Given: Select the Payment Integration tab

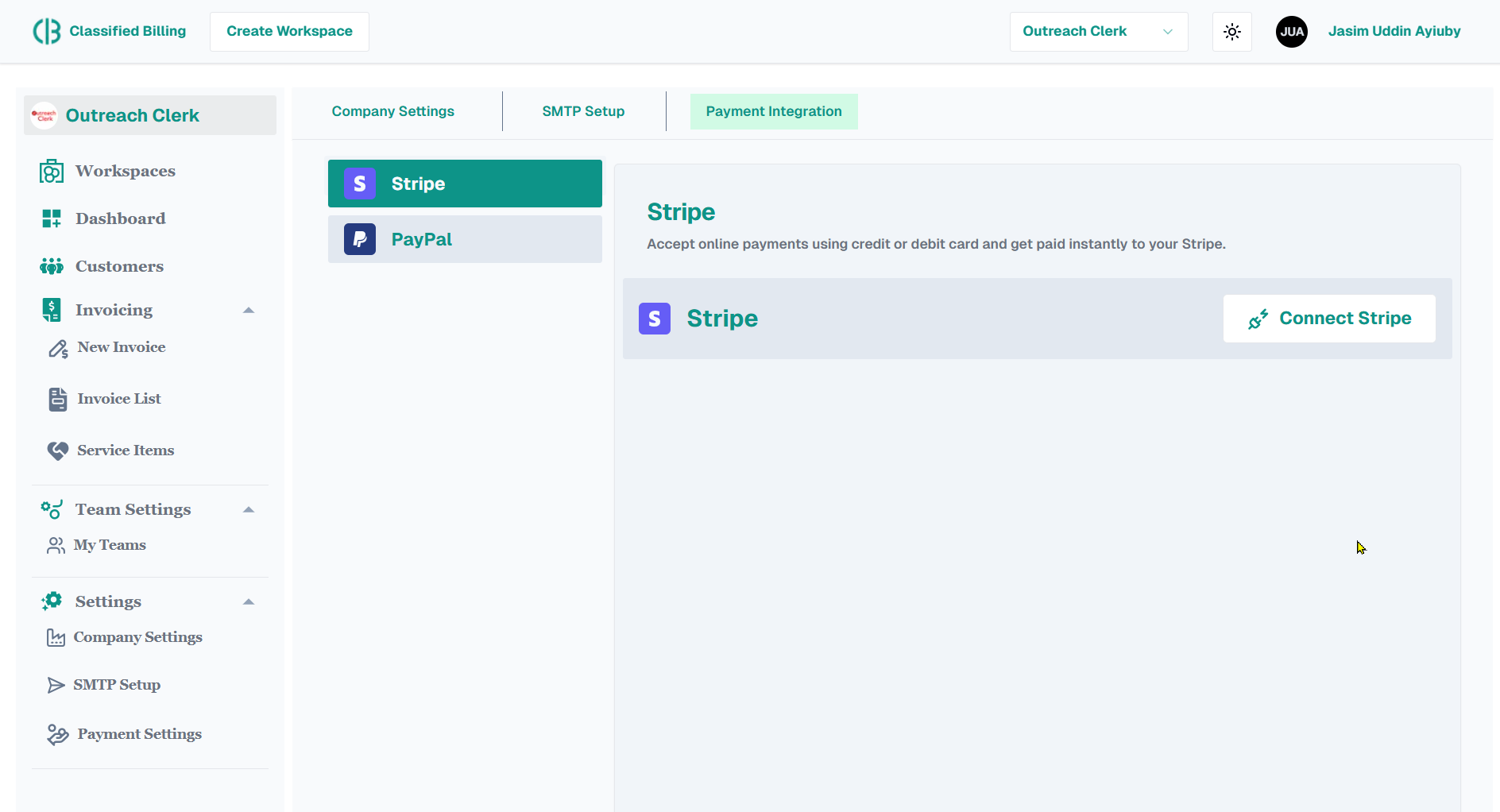Looking at the screenshot, I should (774, 111).
